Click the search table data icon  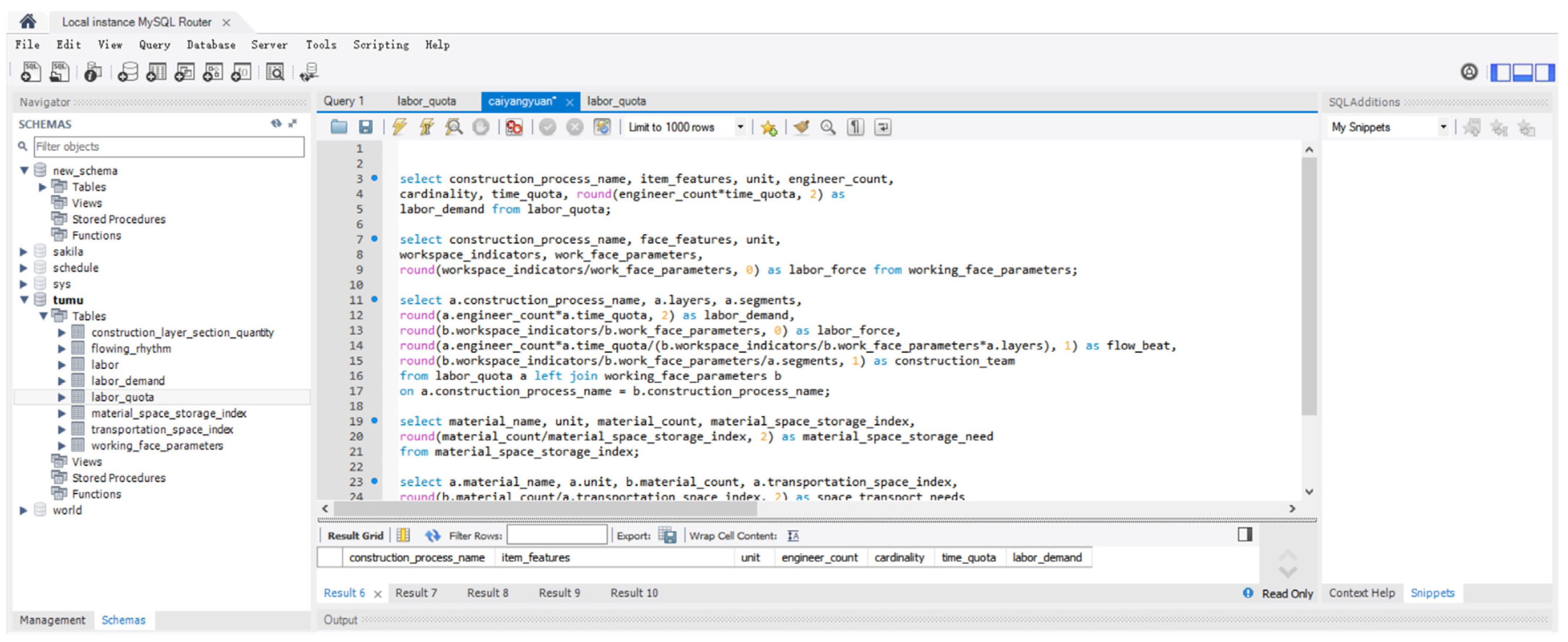click(x=275, y=72)
